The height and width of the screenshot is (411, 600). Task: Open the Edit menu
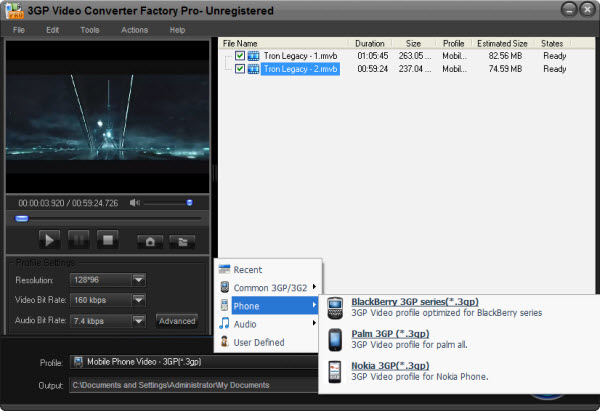pyautogui.click(x=52, y=30)
